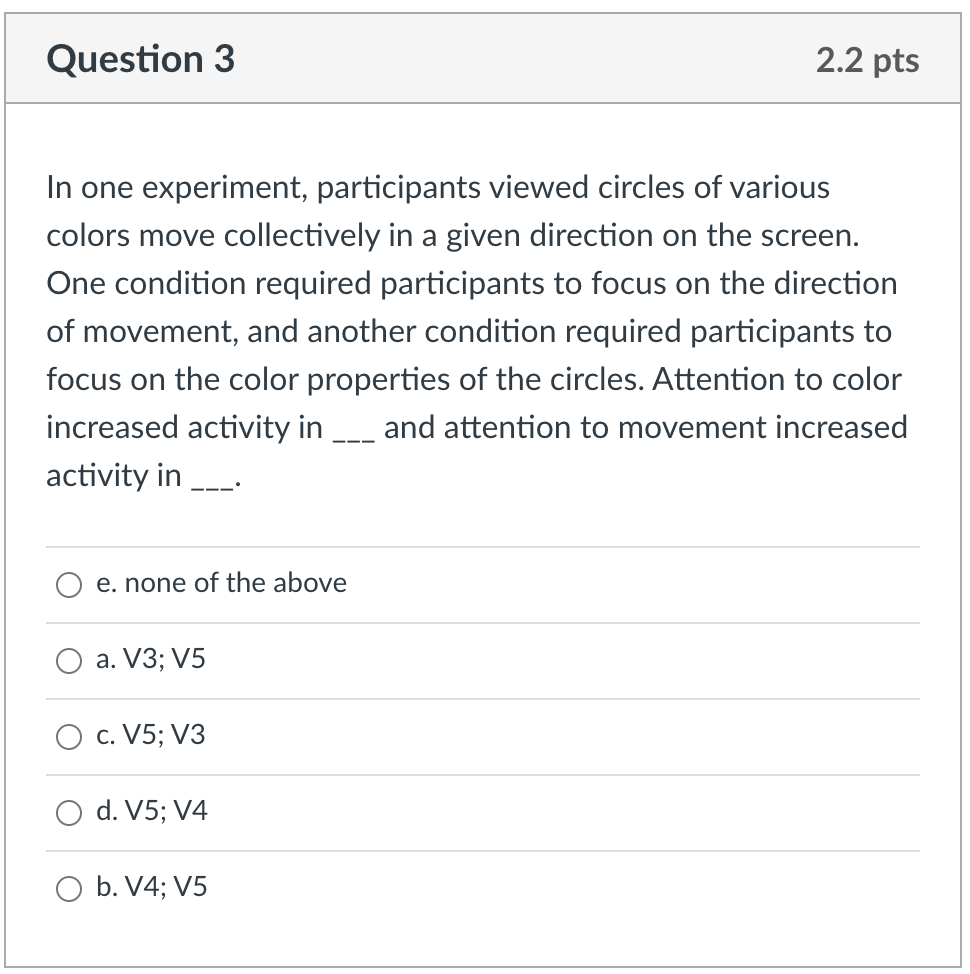Select the 'b. V4; V5' radio button
Screen dimensions: 970x974
coord(69,888)
